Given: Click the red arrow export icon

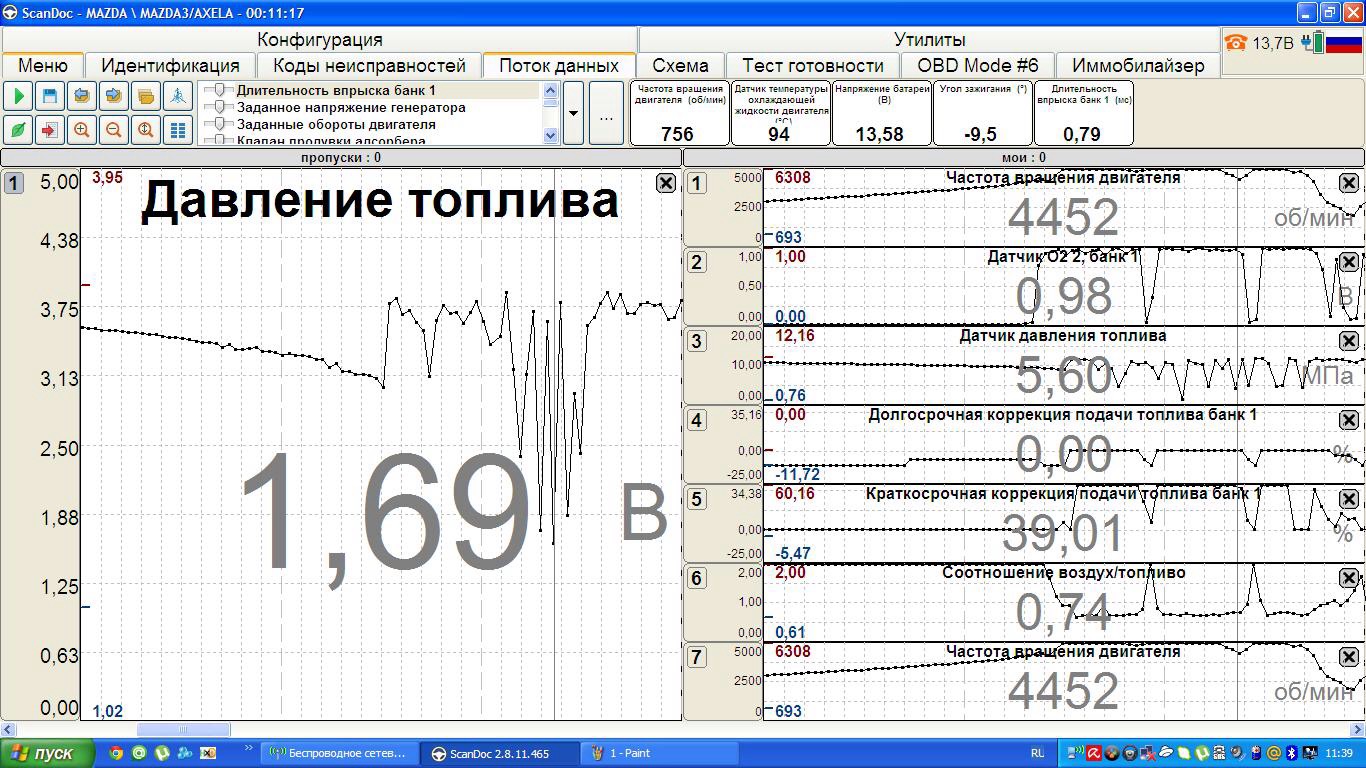Looking at the screenshot, I should click(50, 130).
